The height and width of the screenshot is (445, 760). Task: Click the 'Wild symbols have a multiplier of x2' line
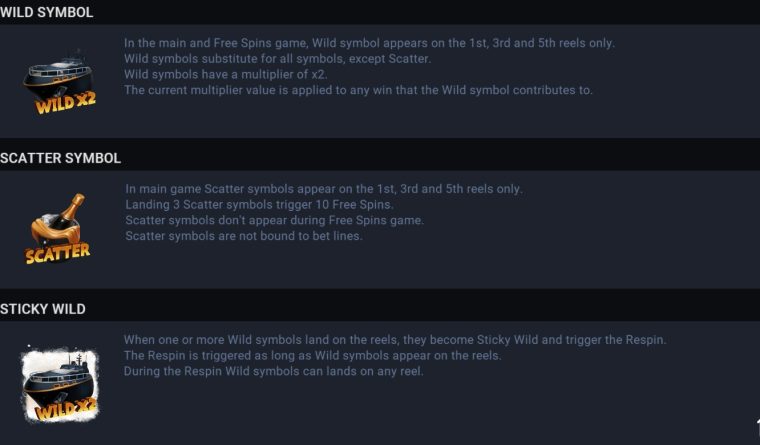pos(225,74)
